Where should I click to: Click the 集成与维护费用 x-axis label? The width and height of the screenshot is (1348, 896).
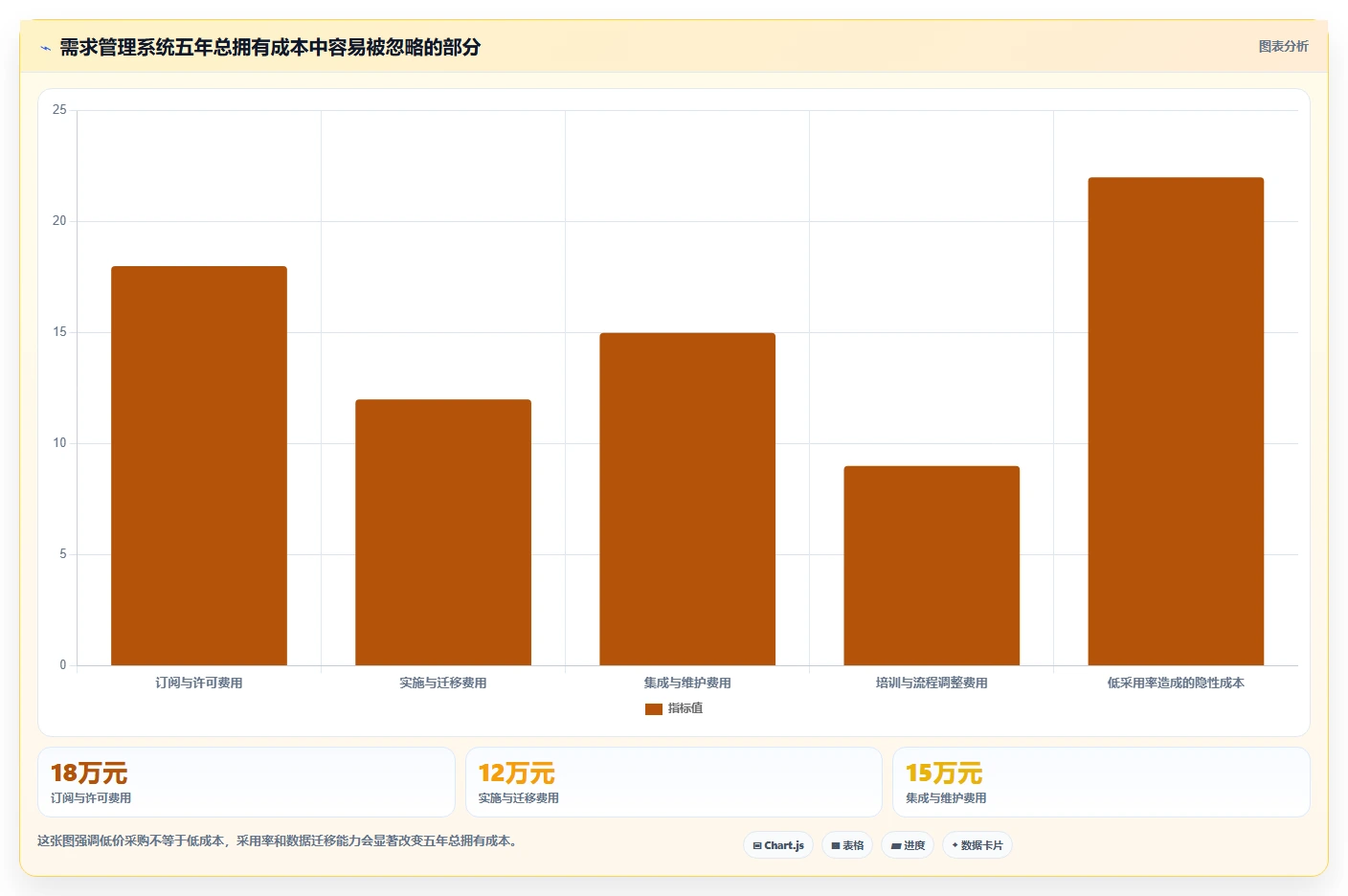(x=687, y=683)
